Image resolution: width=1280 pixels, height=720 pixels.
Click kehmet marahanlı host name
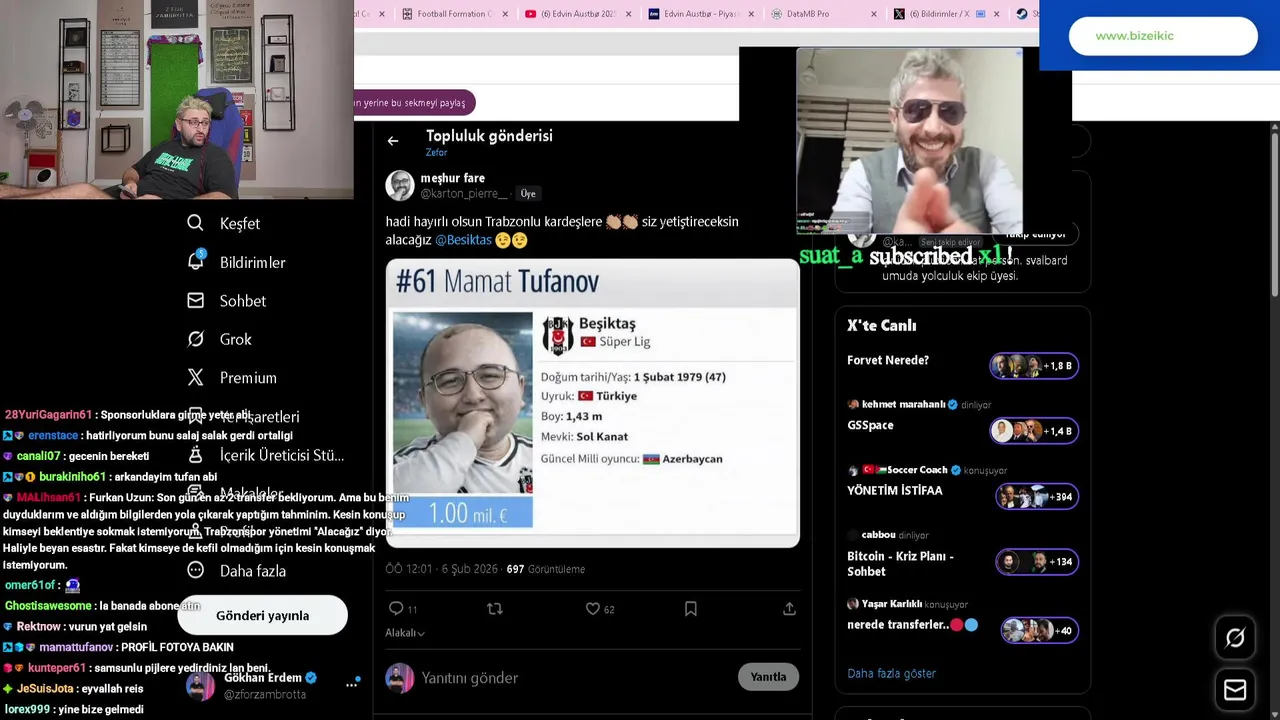click(903, 404)
